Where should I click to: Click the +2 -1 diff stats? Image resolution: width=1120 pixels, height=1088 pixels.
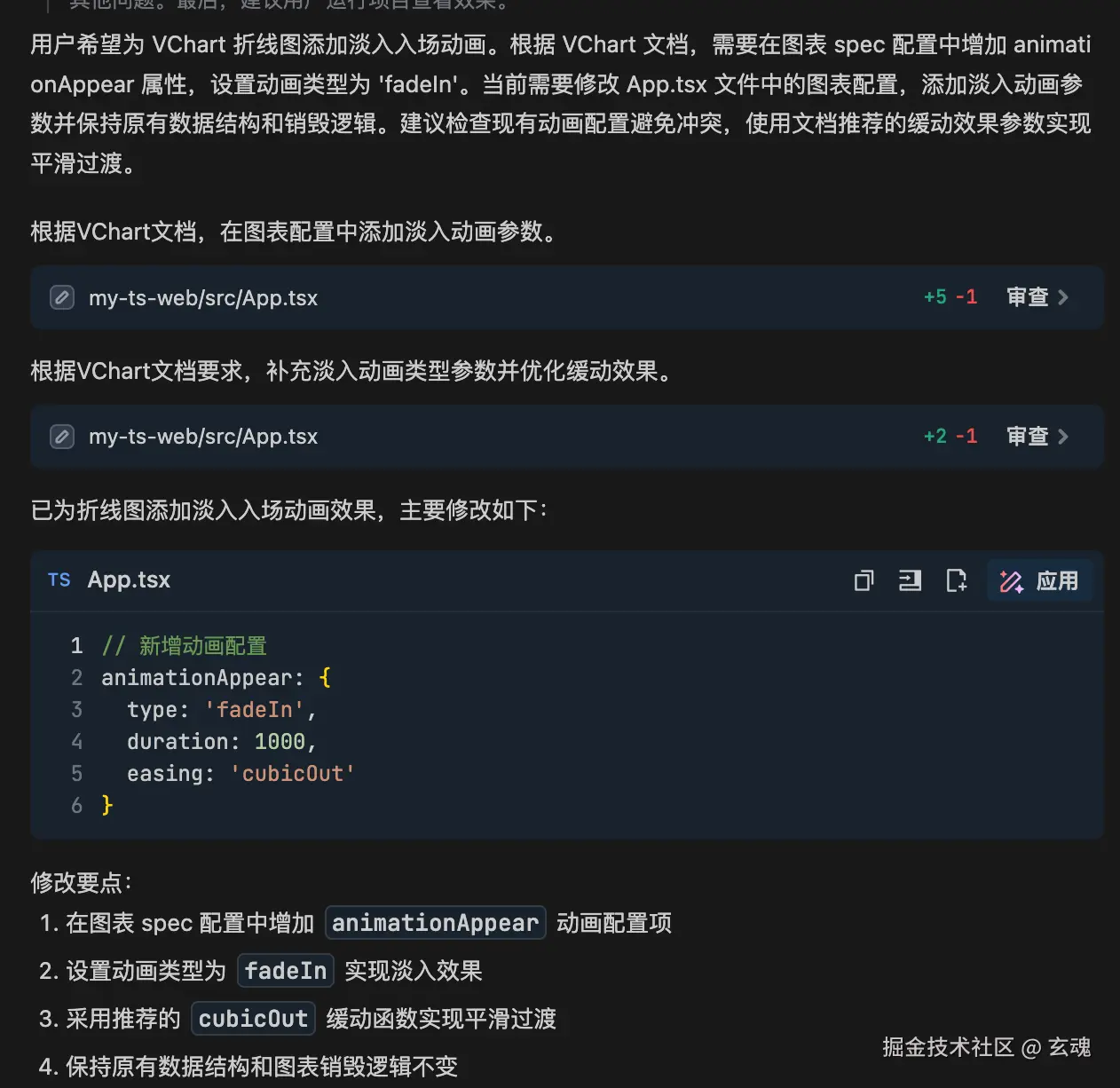pyautogui.click(x=950, y=437)
